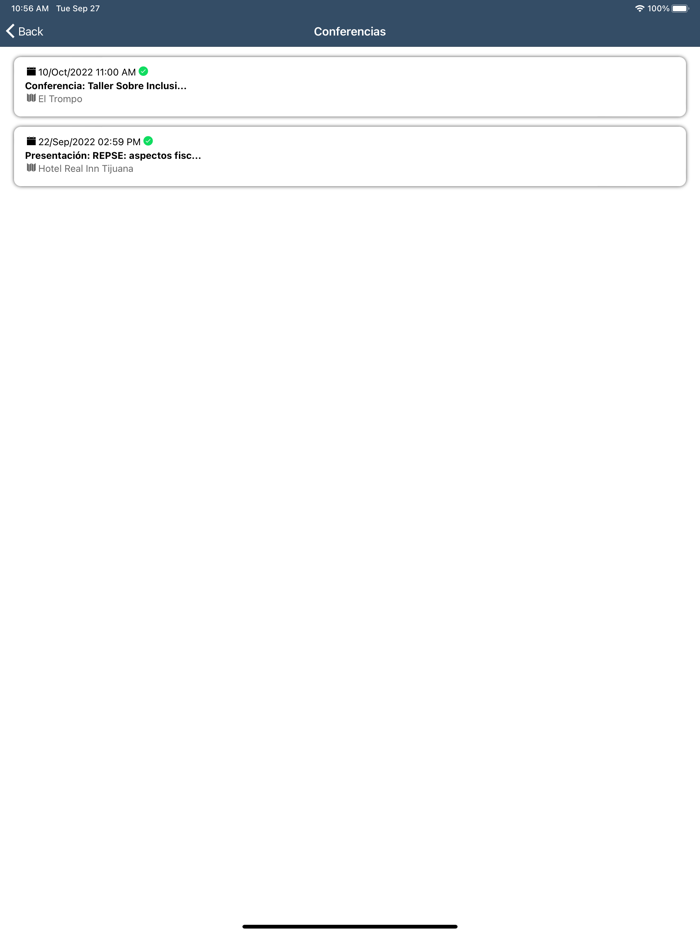Tap the Back chevron arrow icon

click(x=10, y=31)
